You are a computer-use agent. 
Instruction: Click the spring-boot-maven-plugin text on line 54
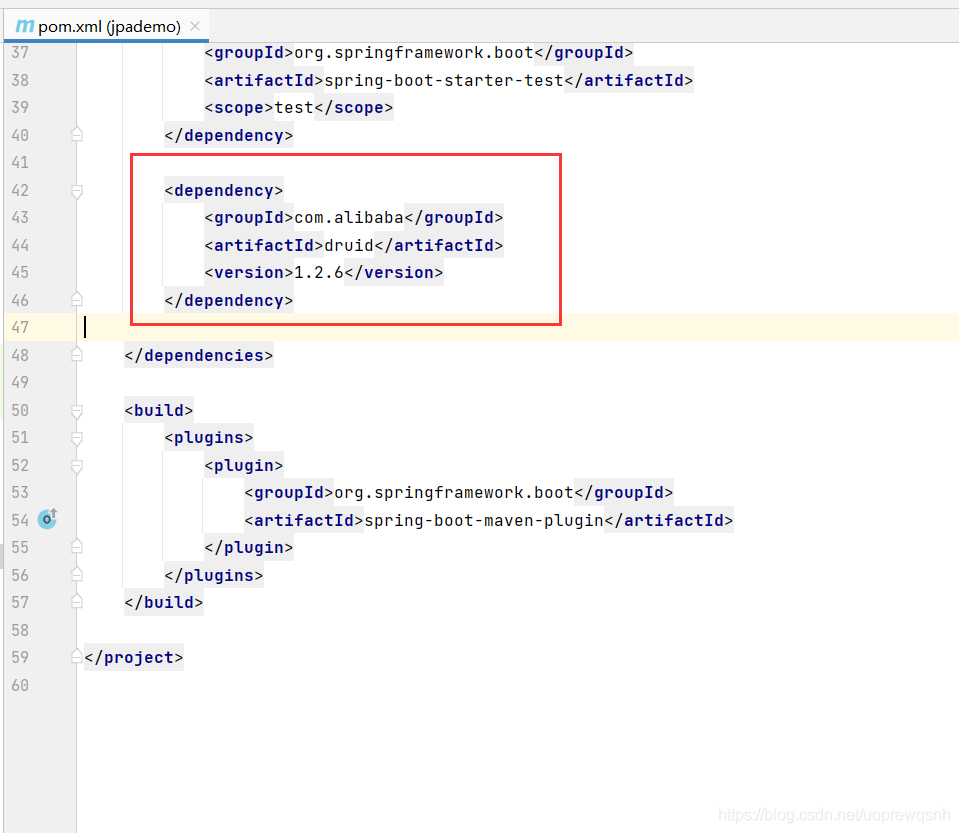[x=484, y=520]
